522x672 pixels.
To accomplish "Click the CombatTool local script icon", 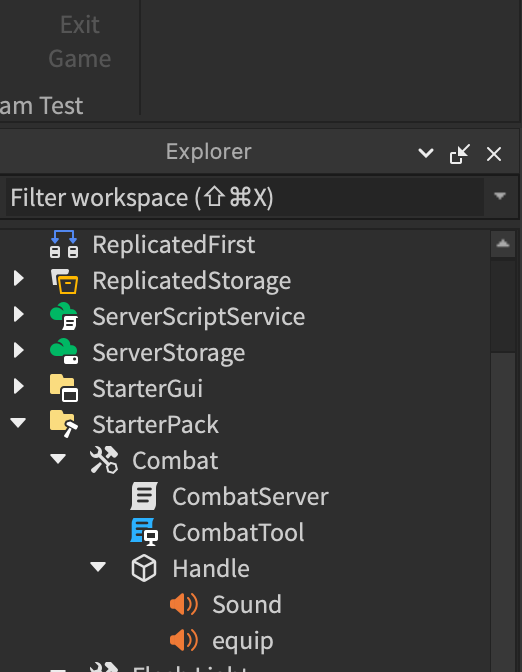I will (144, 532).
